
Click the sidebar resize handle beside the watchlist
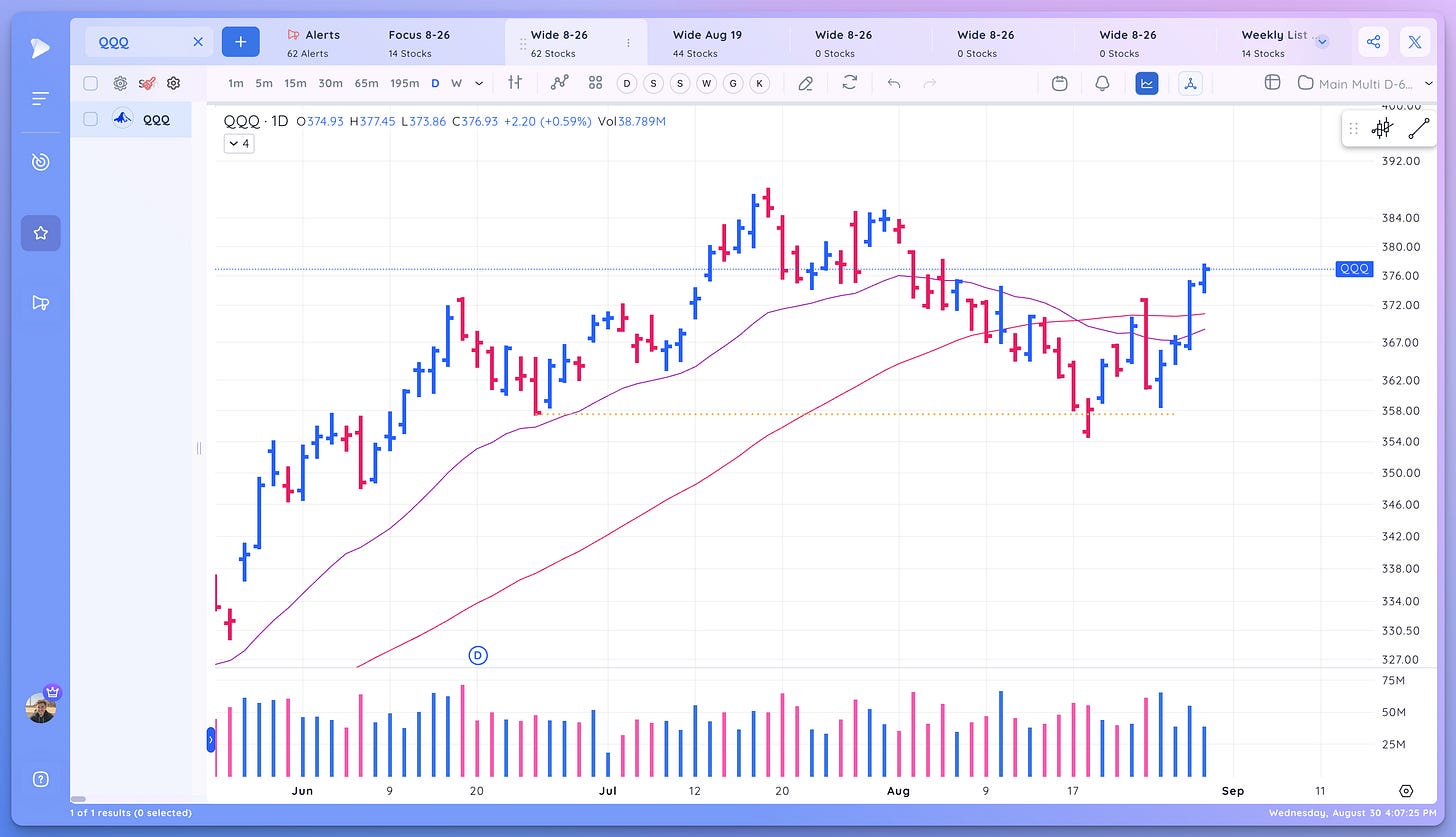pos(198,448)
